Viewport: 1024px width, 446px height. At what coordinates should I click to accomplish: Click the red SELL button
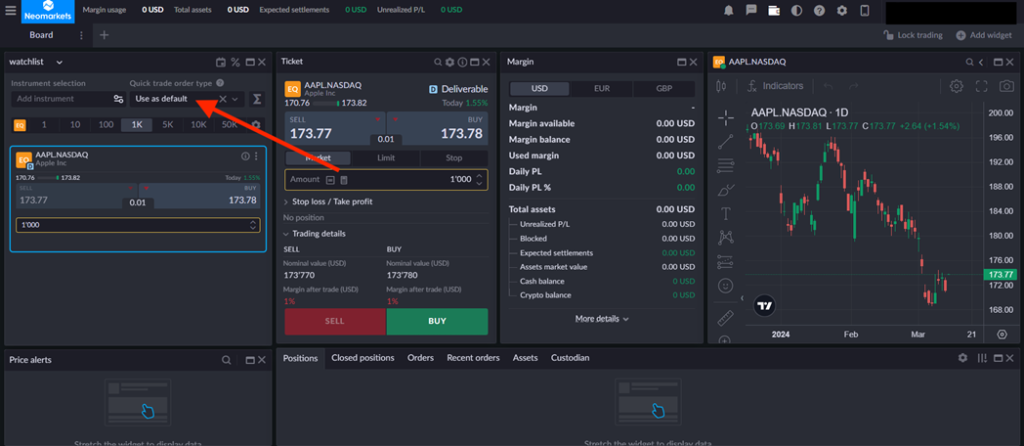[x=334, y=321]
